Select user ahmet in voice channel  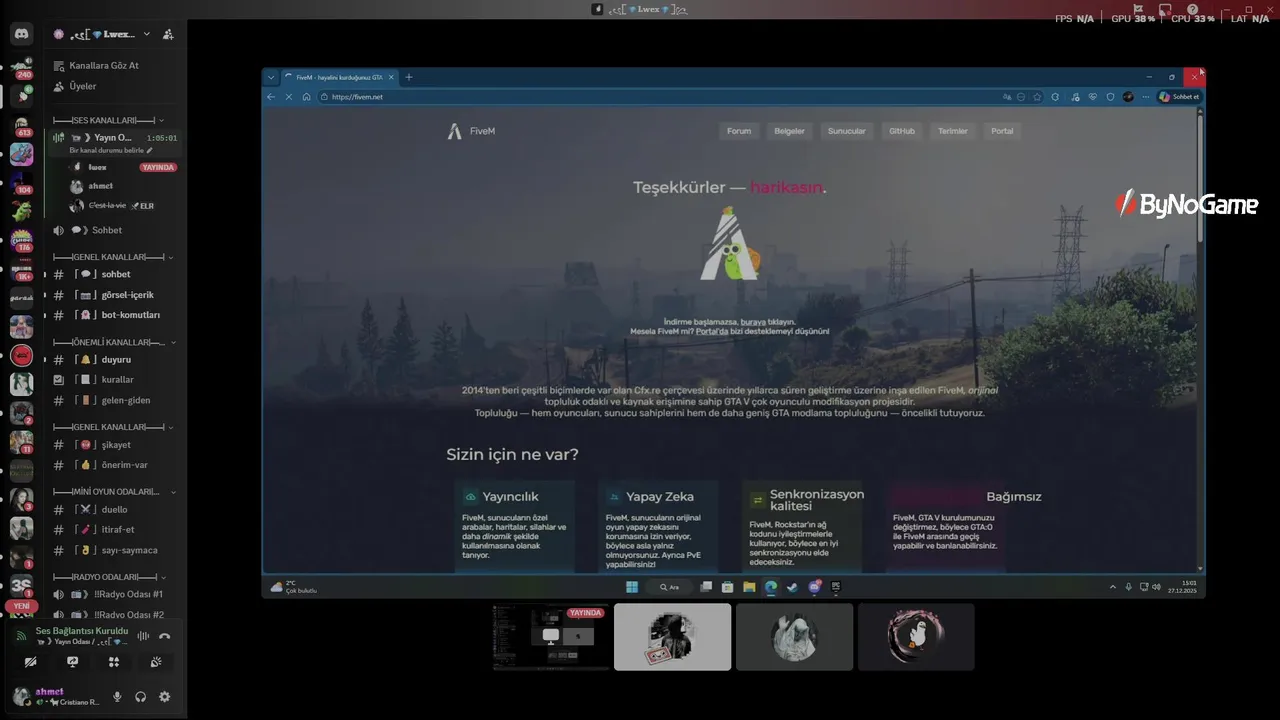(x=122, y=186)
